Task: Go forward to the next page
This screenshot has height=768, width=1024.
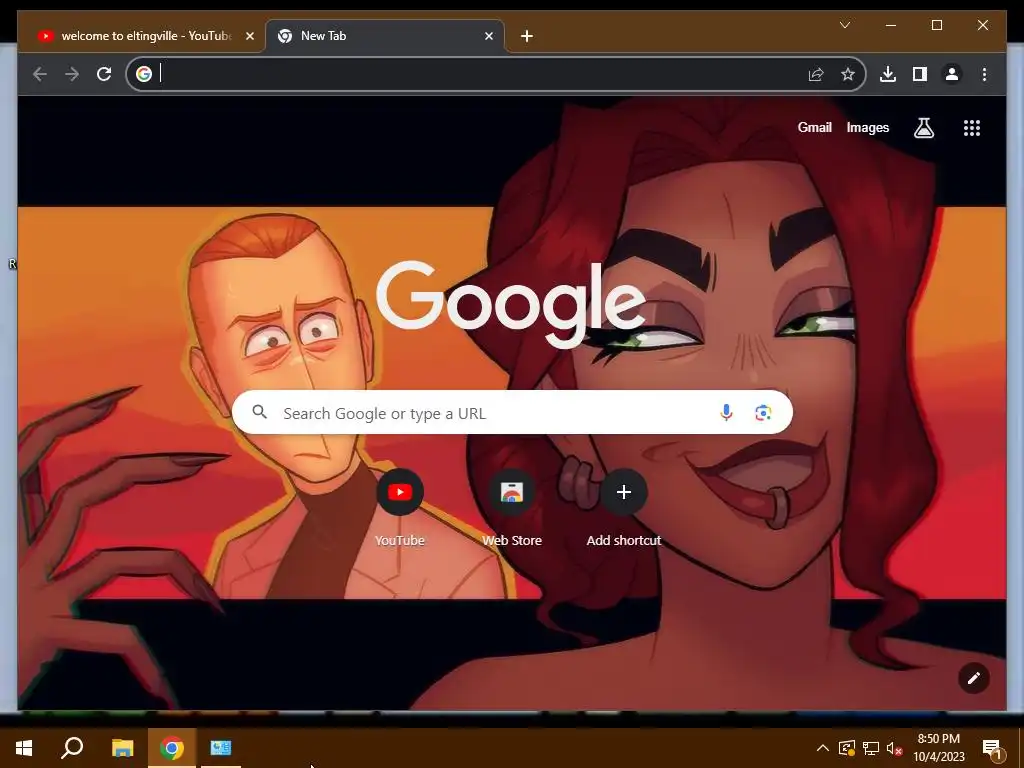Action: coord(72,74)
